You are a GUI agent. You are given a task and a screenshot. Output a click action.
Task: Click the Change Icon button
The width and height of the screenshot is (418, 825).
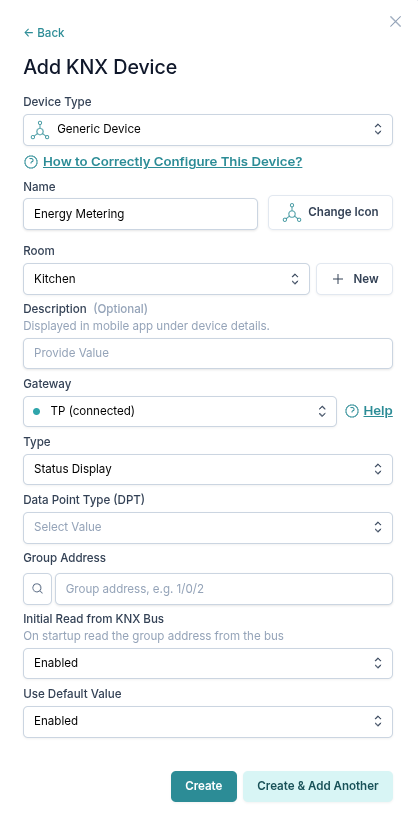330,213
